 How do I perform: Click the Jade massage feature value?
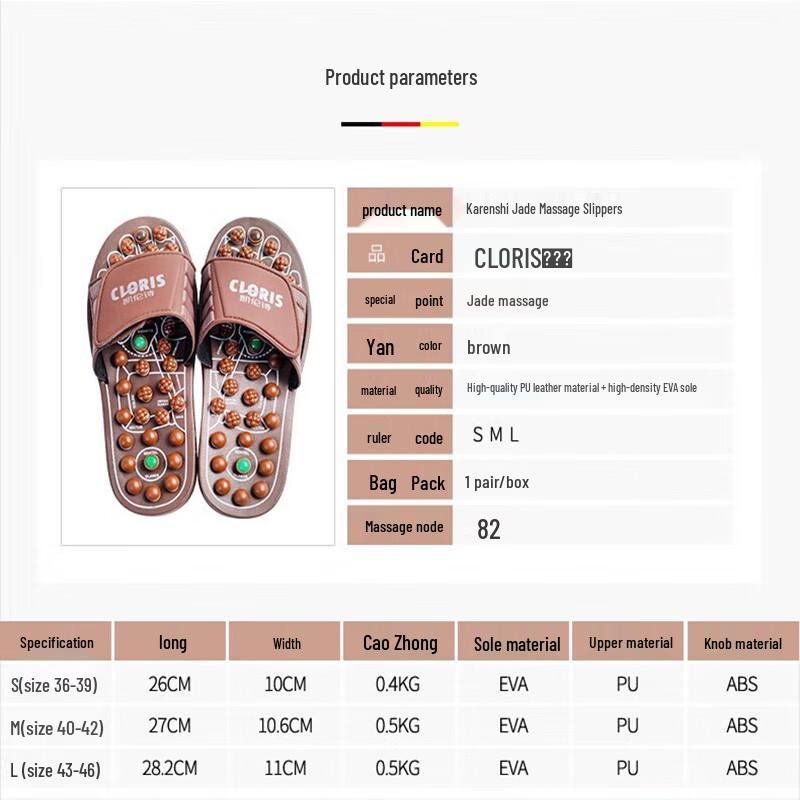click(x=507, y=301)
